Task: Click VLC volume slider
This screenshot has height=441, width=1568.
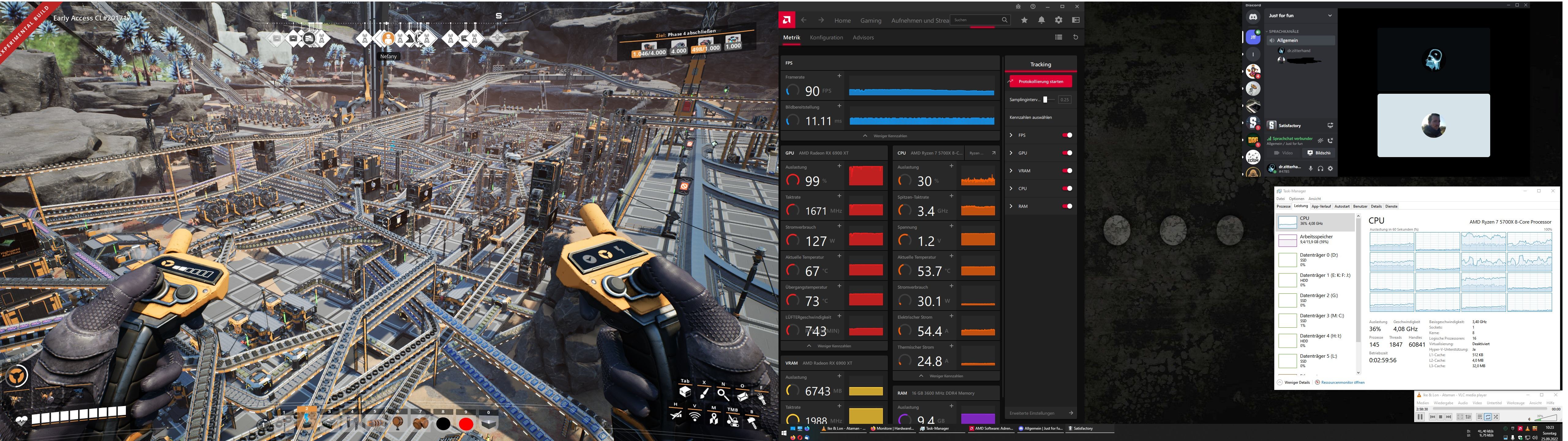Action: (1545, 418)
